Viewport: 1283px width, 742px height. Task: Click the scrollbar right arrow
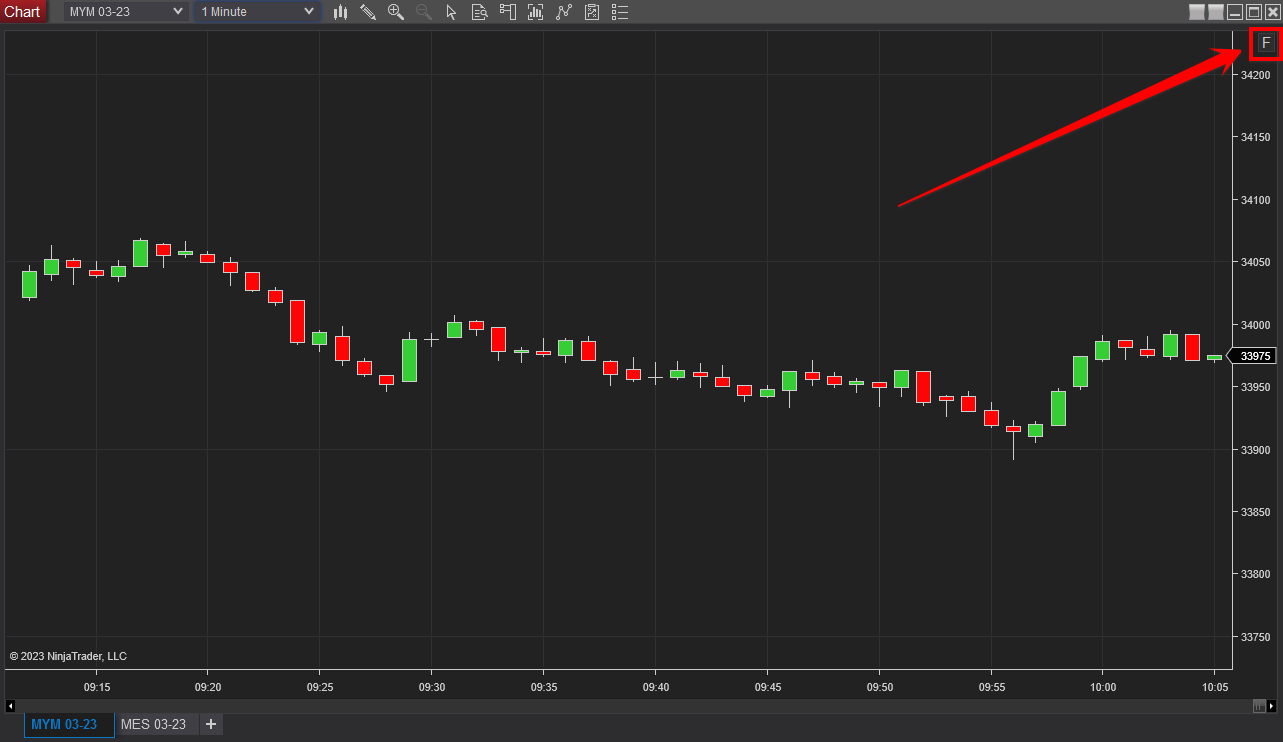pos(1273,706)
